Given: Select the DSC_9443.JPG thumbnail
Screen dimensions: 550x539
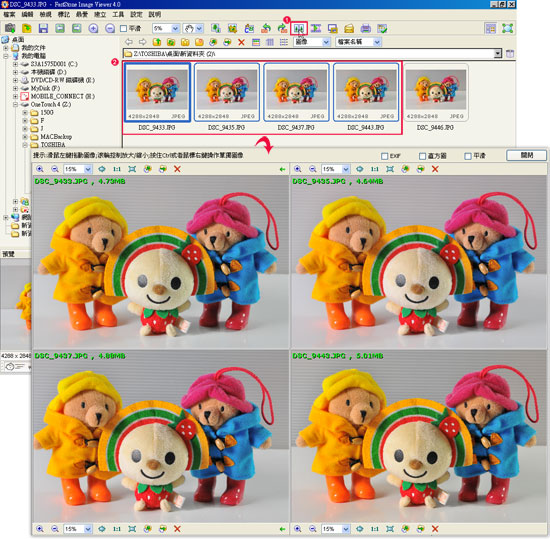Looking at the screenshot, I should [x=366, y=93].
